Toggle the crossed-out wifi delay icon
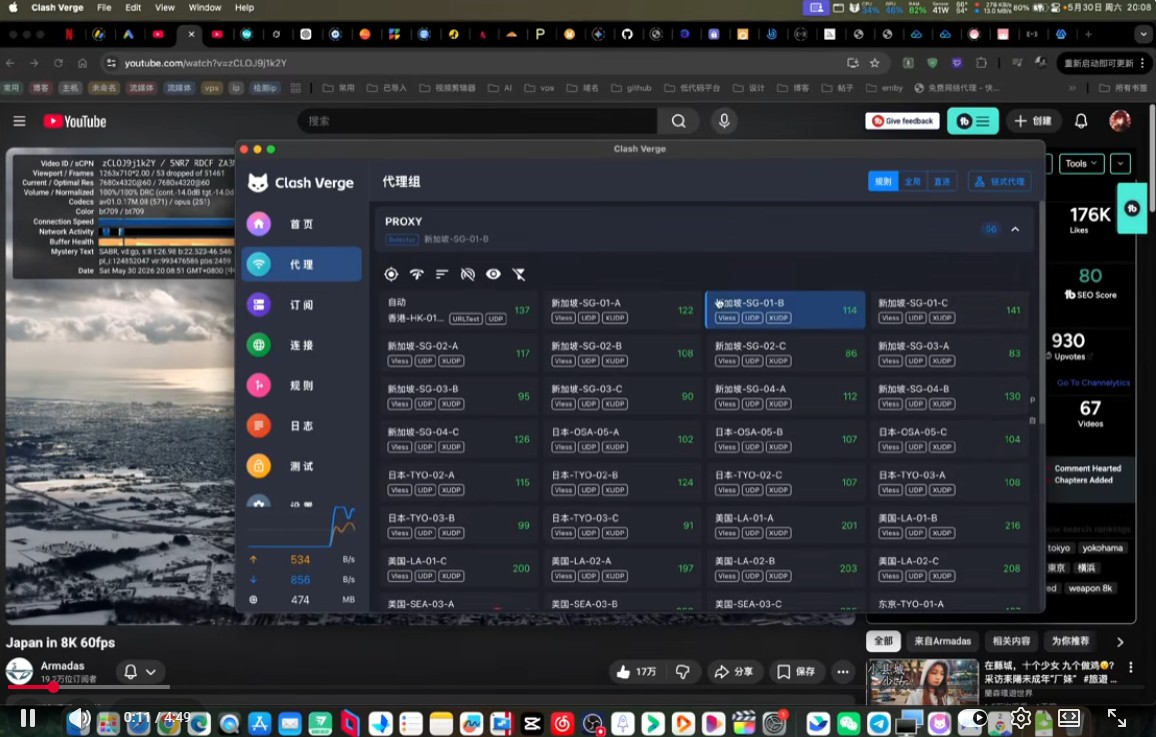The image size is (1156, 737). point(467,274)
